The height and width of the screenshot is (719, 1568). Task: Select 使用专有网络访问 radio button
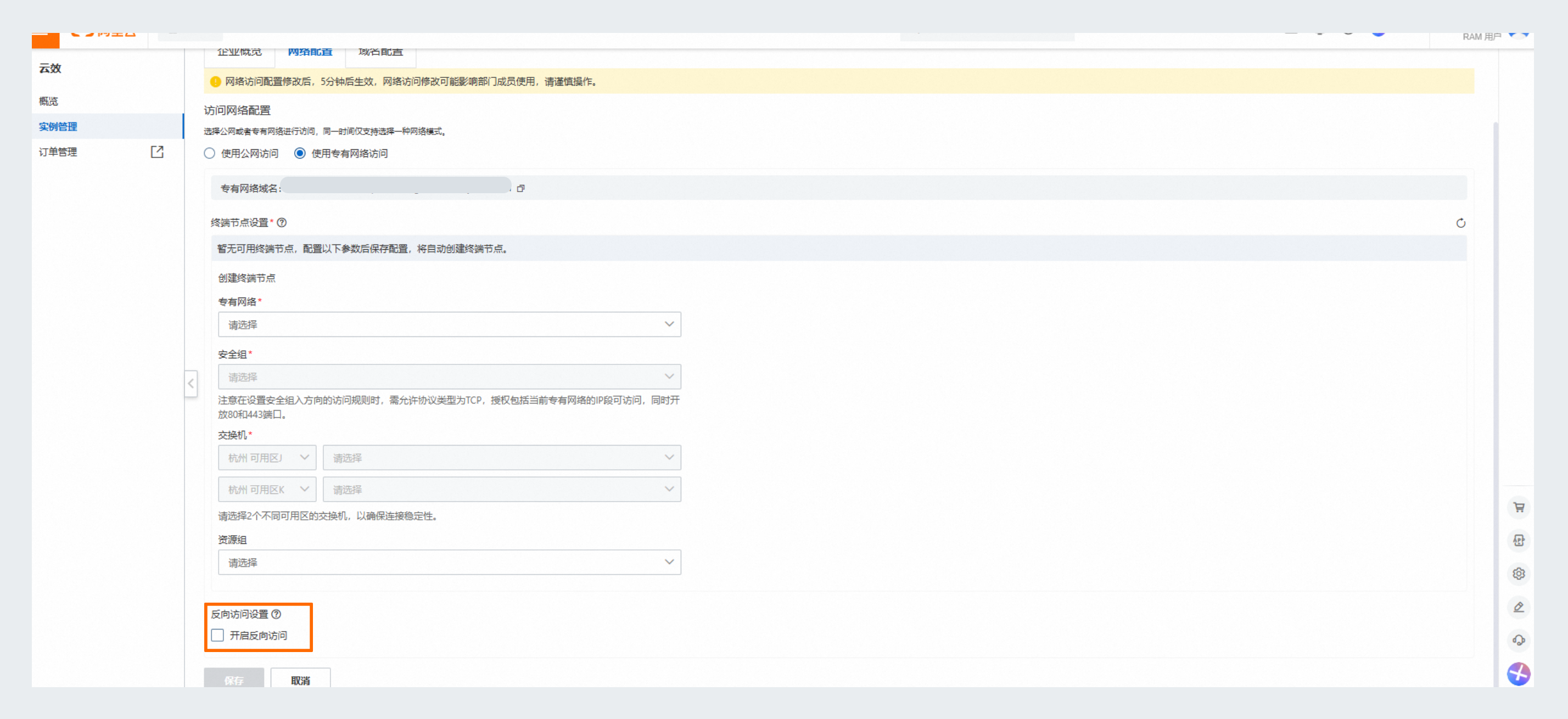pyautogui.click(x=299, y=153)
